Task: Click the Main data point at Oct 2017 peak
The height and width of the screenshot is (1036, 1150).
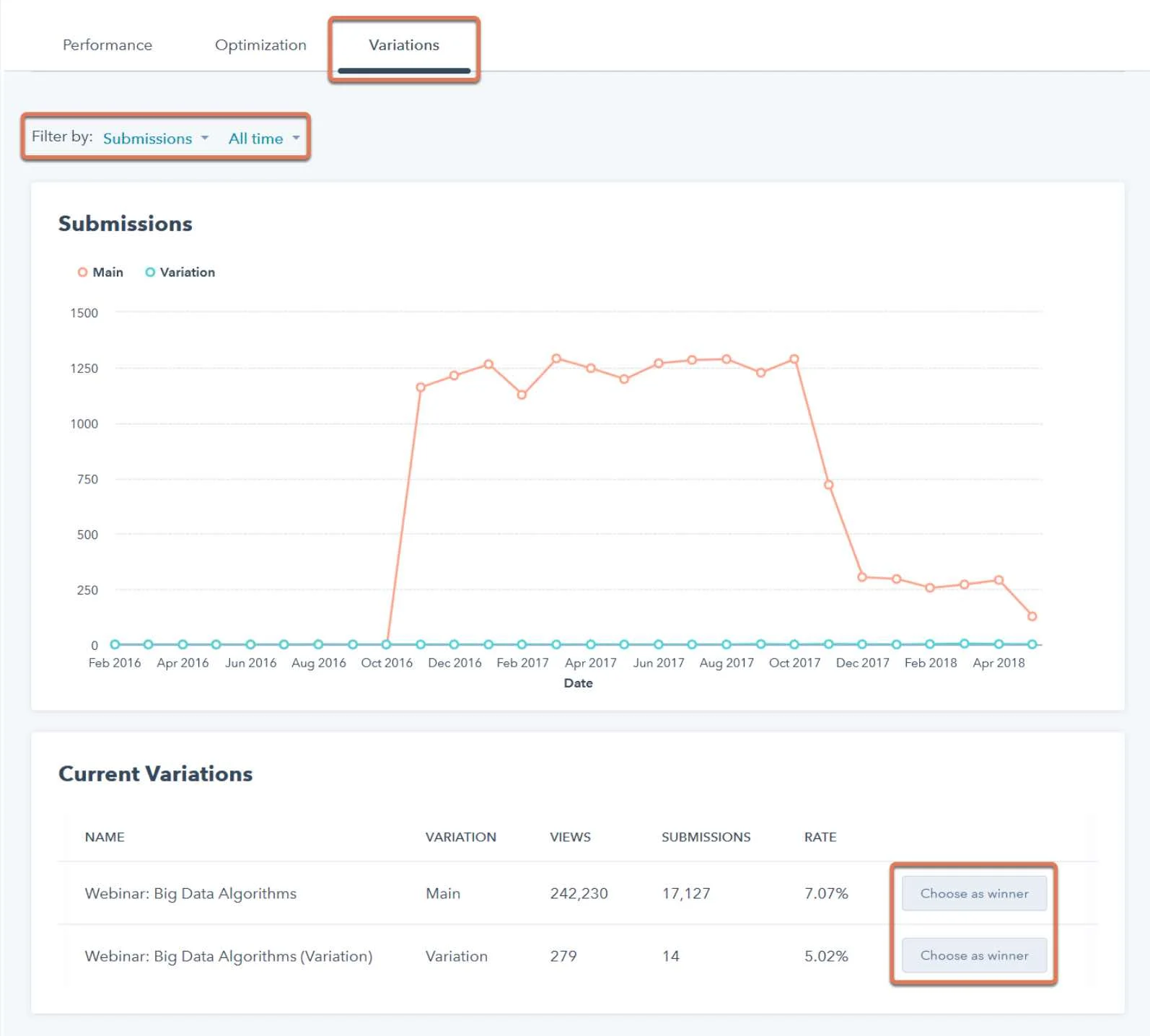Action: click(794, 359)
